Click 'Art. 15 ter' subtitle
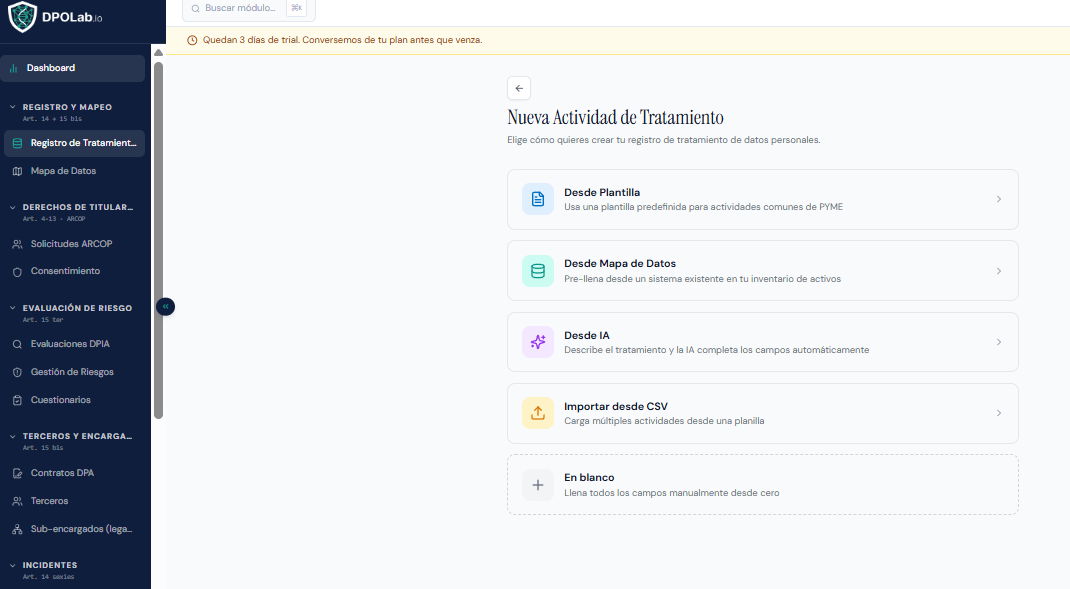Image resolution: width=1070 pixels, height=589 pixels. (43, 319)
